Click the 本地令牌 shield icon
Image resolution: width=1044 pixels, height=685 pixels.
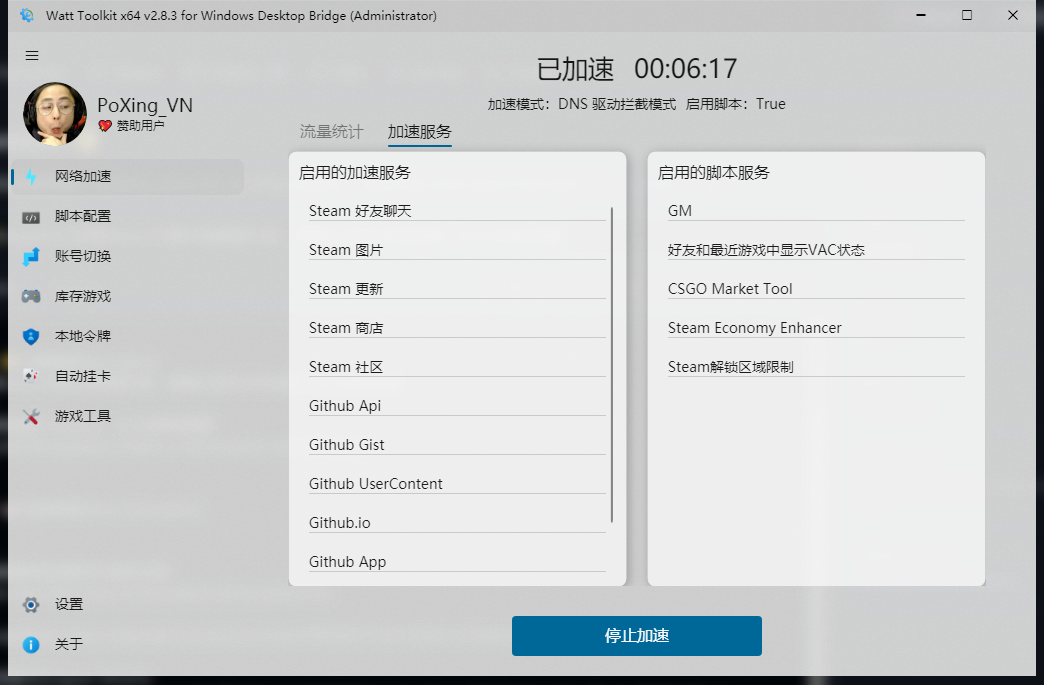(x=31, y=336)
